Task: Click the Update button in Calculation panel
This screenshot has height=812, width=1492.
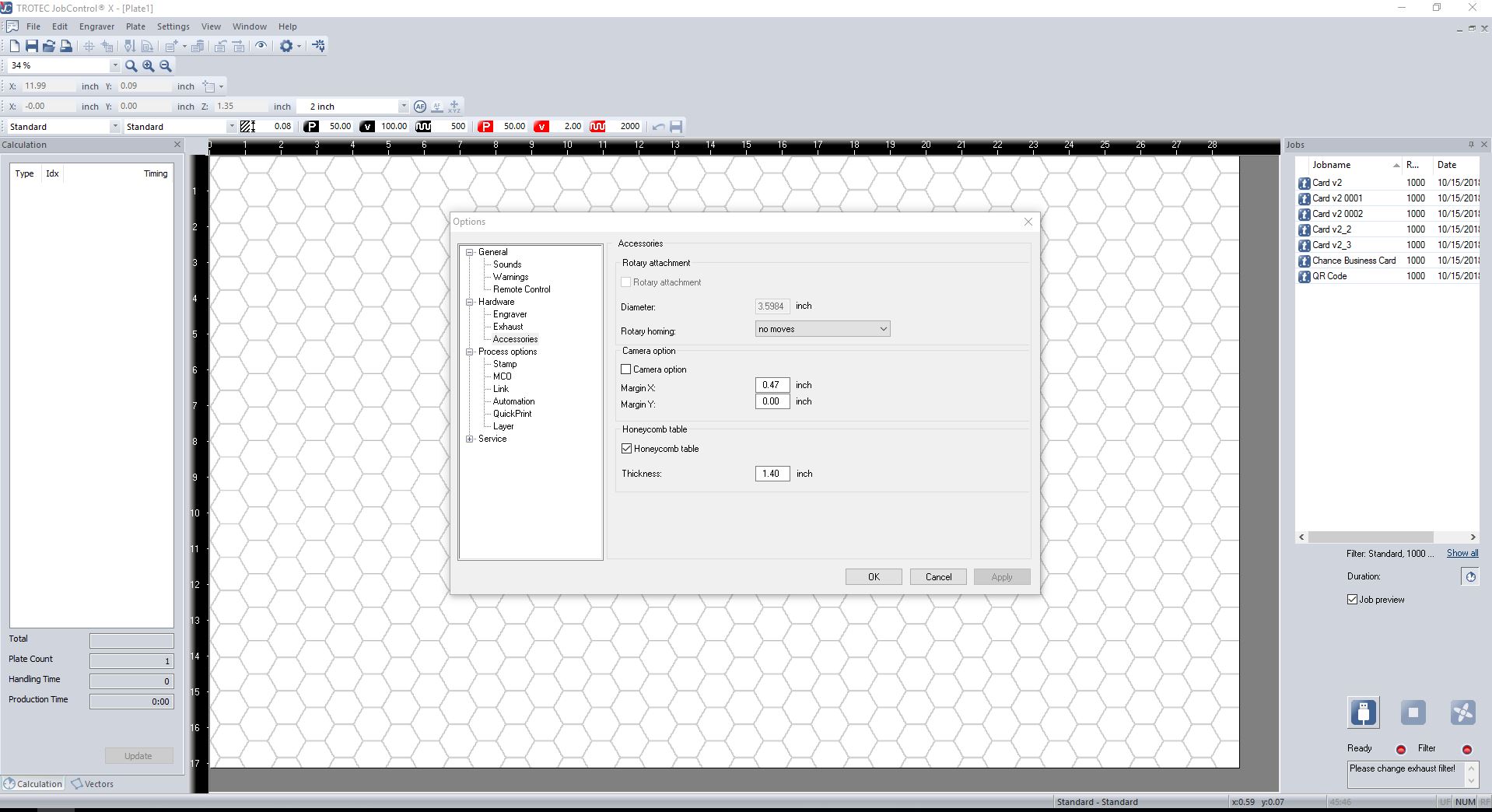Action: (x=138, y=756)
